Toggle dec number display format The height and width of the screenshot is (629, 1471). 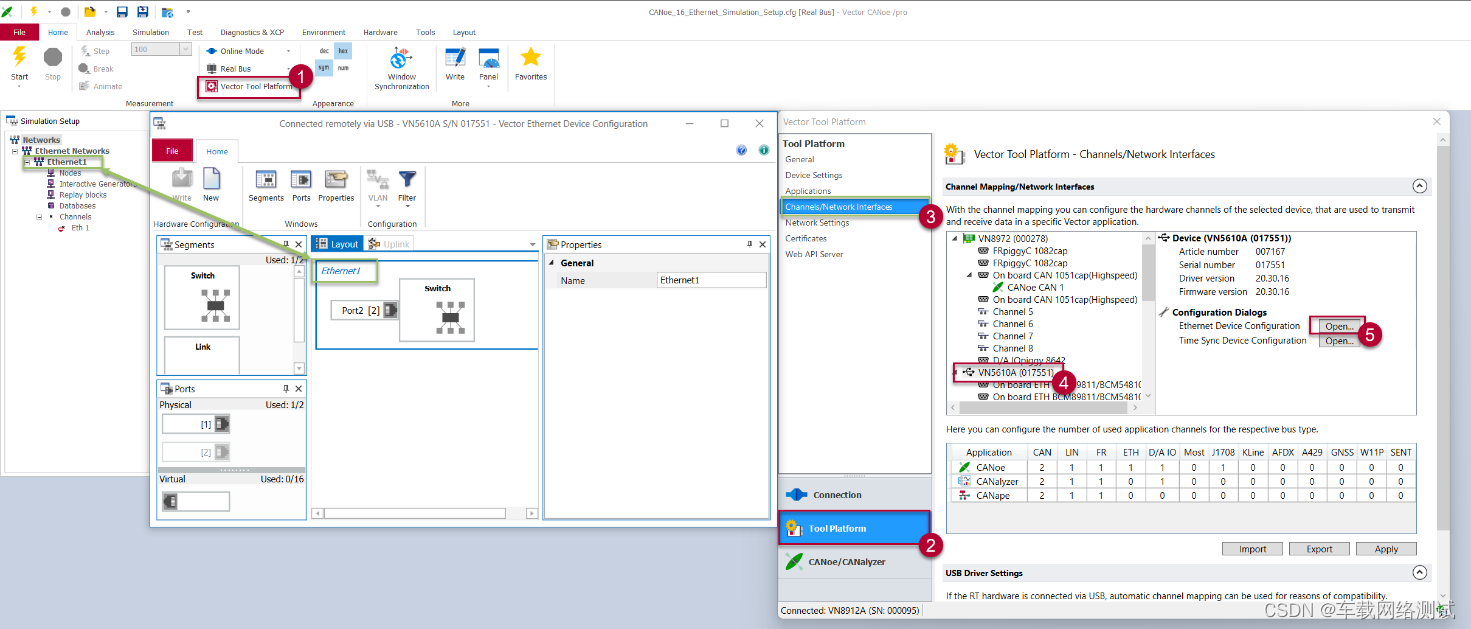pyautogui.click(x=324, y=50)
